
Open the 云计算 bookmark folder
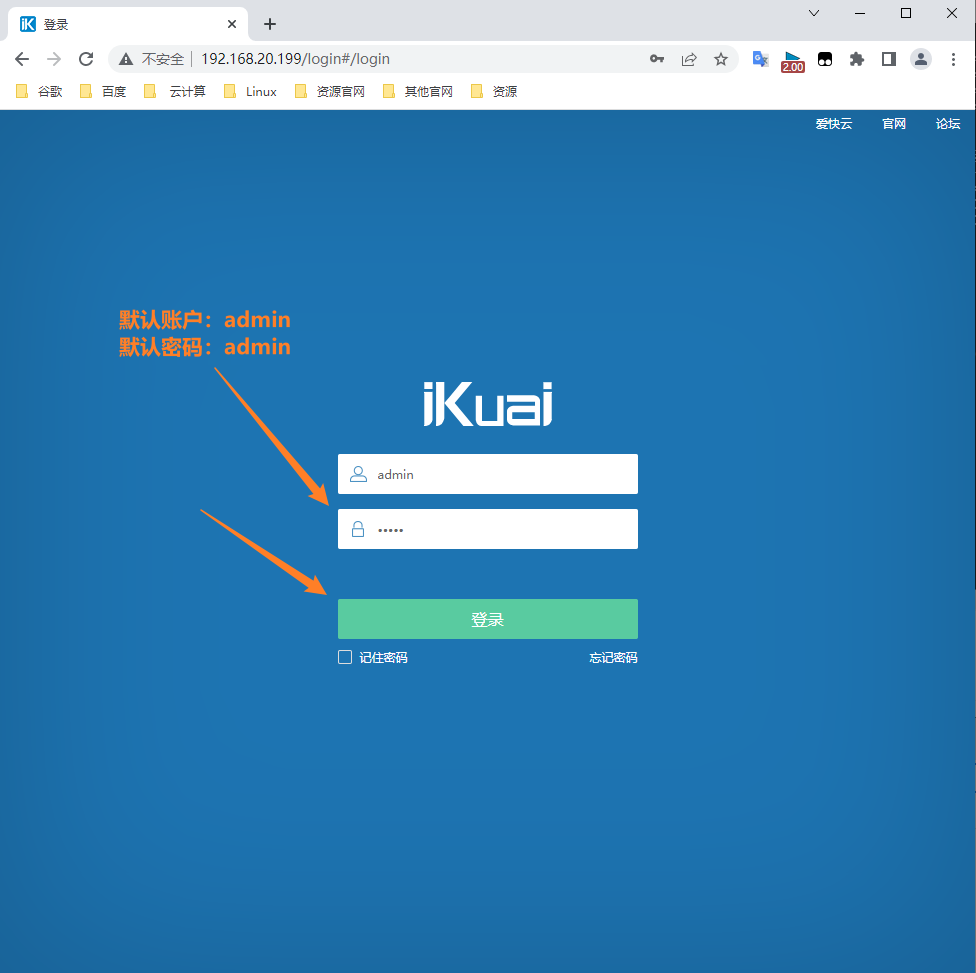coord(175,91)
